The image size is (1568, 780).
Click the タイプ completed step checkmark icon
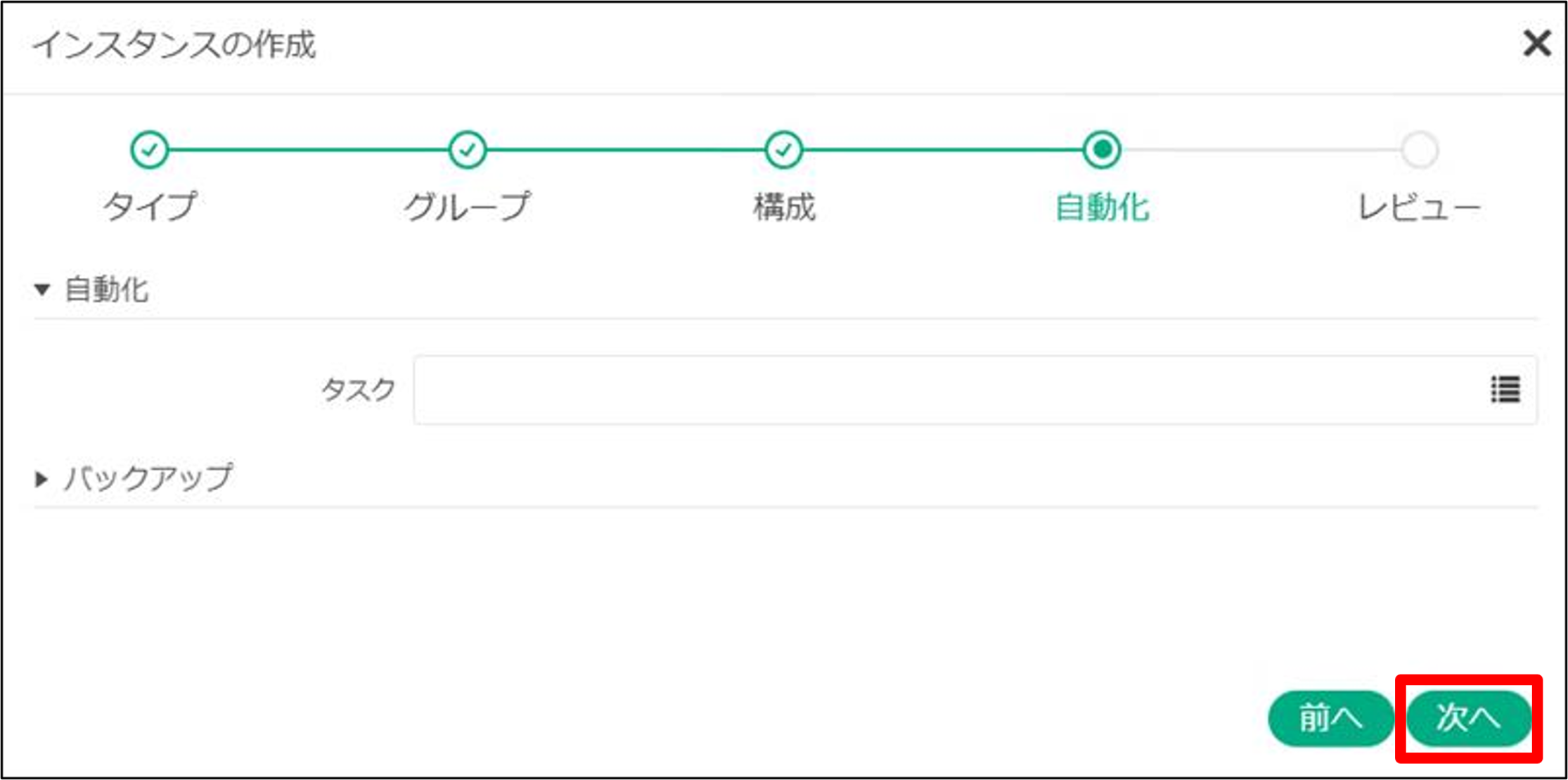click(149, 150)
